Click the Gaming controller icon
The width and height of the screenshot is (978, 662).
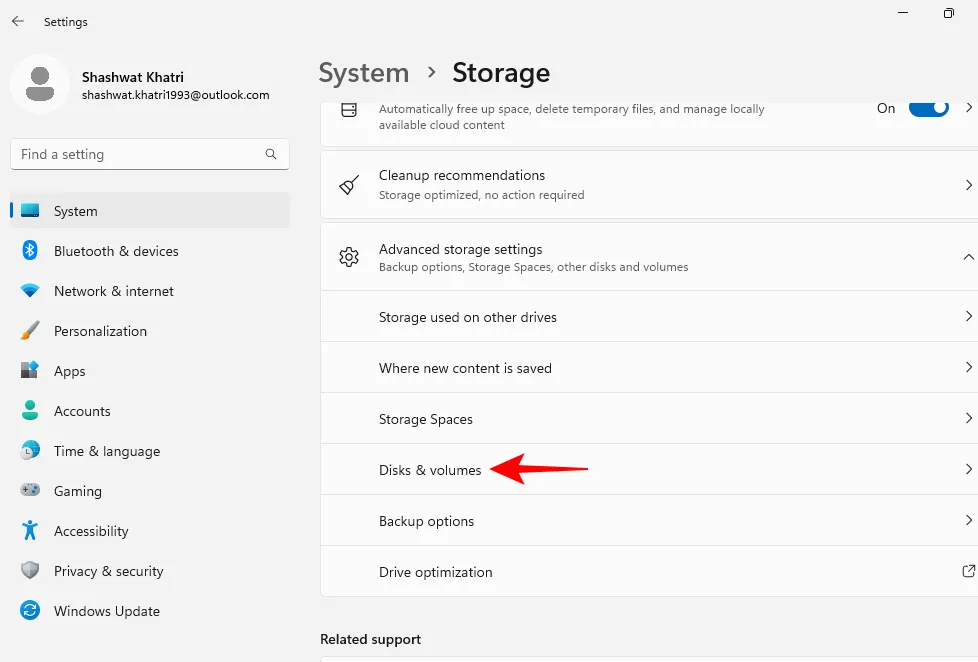pos(30,490)
